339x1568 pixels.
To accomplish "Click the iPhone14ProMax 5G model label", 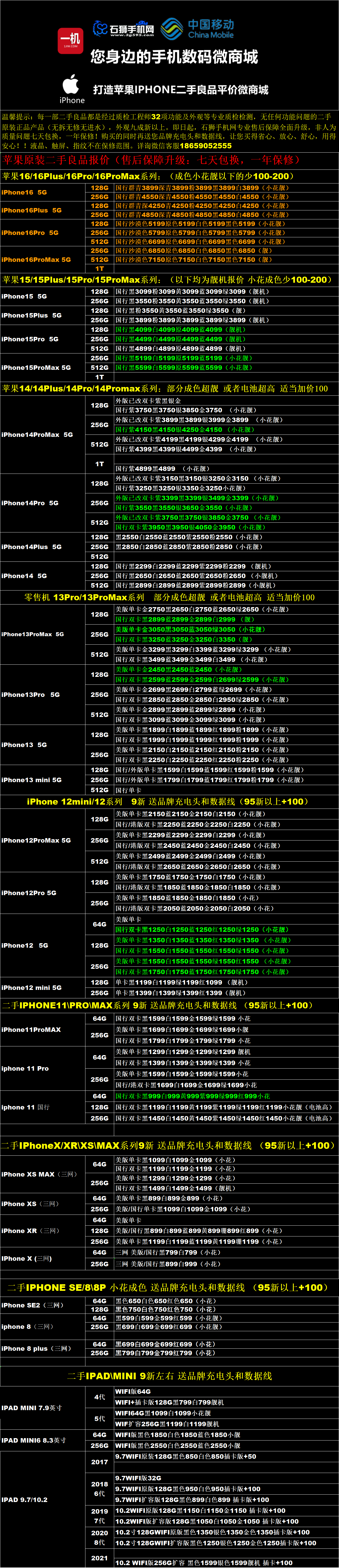I will click(x=37, y=434).
